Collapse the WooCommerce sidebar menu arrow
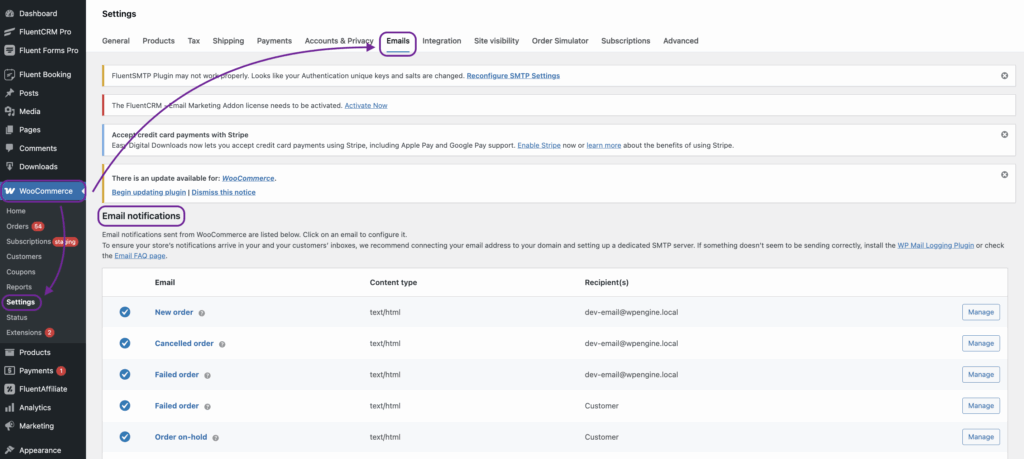 click(x=82, y=190)
